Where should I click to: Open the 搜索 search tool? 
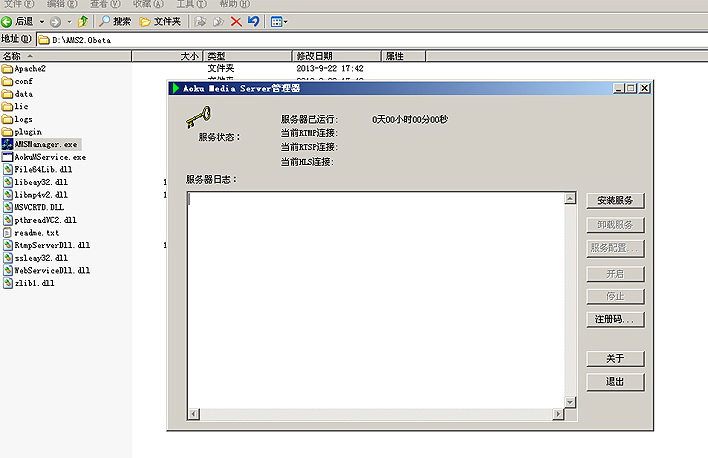coord(116,21)
